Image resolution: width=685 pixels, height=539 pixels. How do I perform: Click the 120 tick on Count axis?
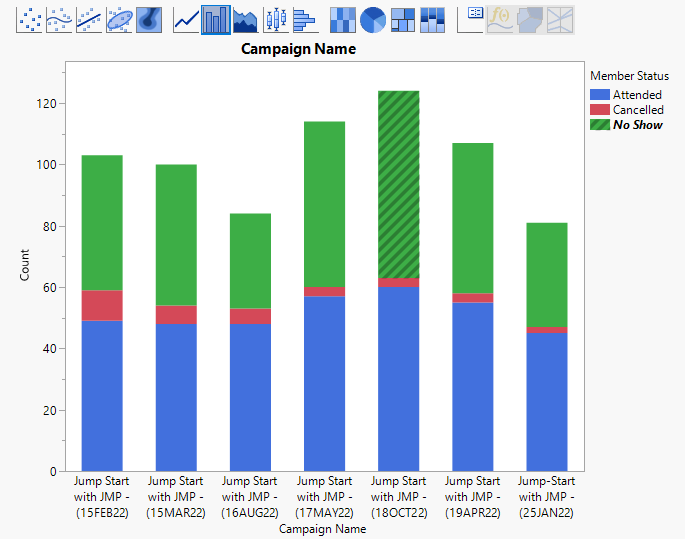click(x=46, y=104)
